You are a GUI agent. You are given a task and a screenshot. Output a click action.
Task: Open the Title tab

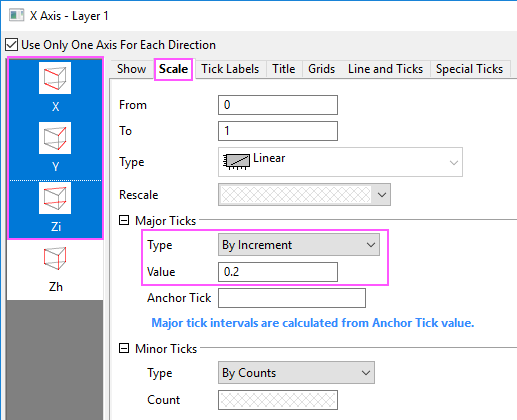coord(284,69)
